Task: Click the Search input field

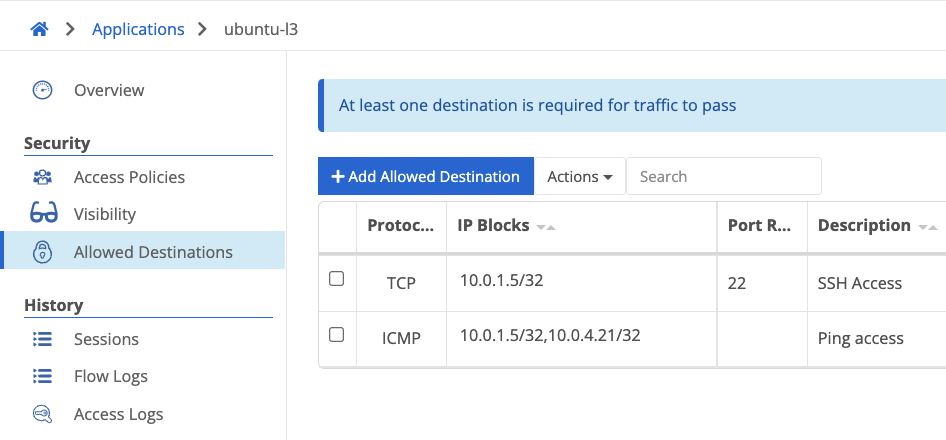Action: [723, 176]
